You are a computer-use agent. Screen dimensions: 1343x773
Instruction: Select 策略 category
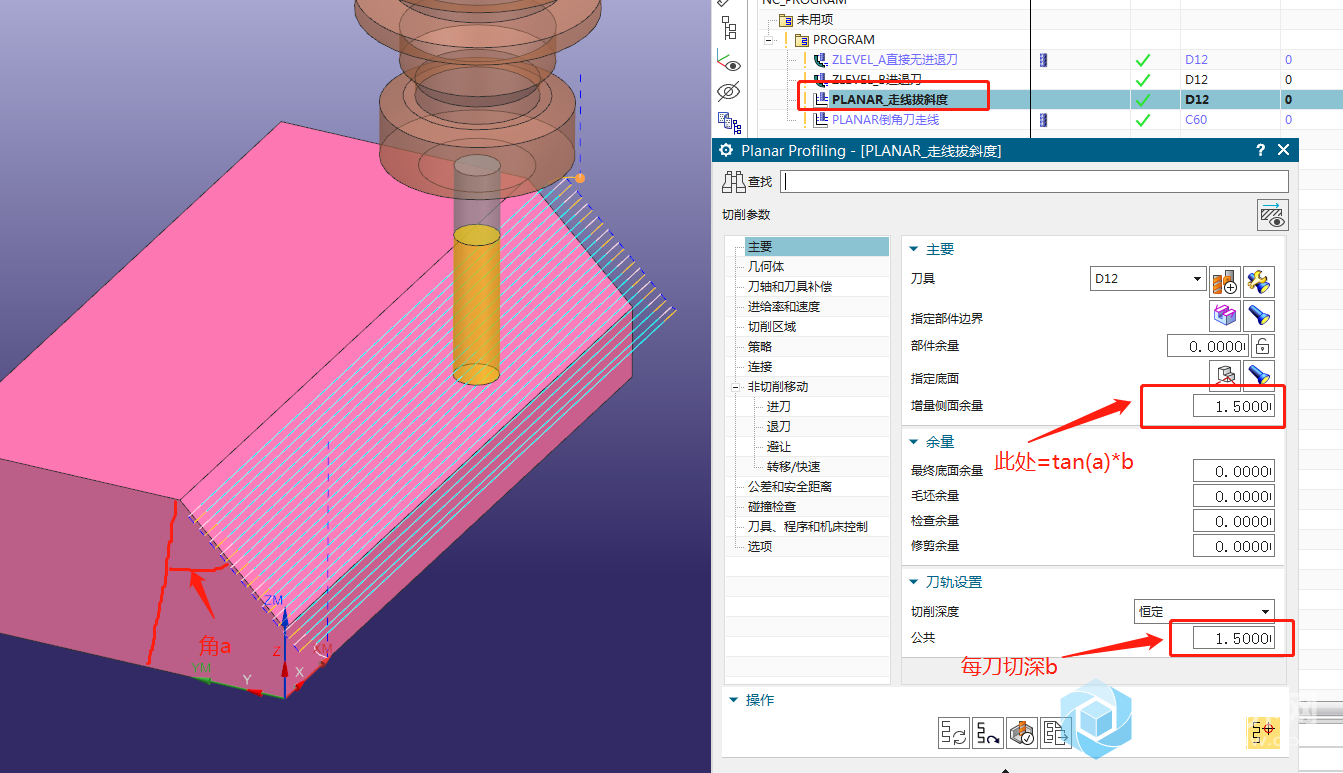click(760, 347)
